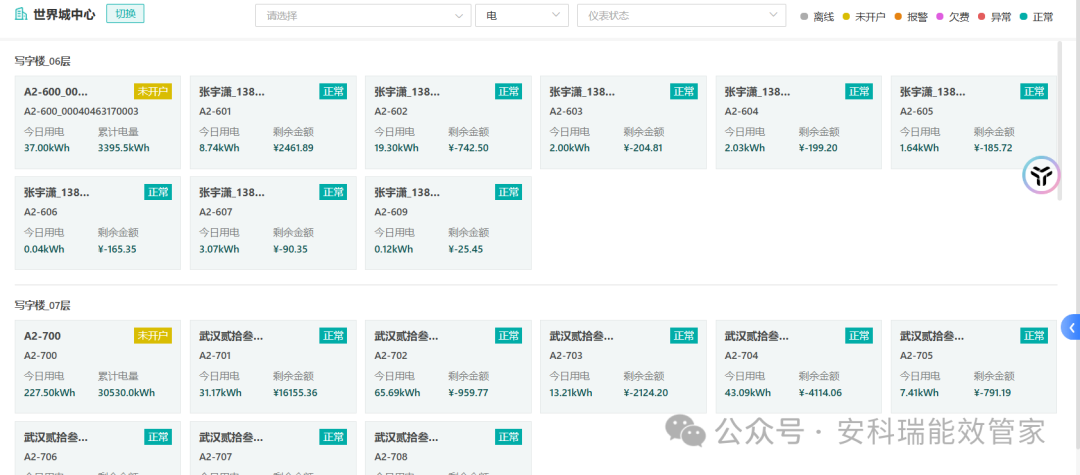Viewport: 1080px width, 475px height.
Task: Open the A2-702 meter card
Action: [x=448, y=367]
